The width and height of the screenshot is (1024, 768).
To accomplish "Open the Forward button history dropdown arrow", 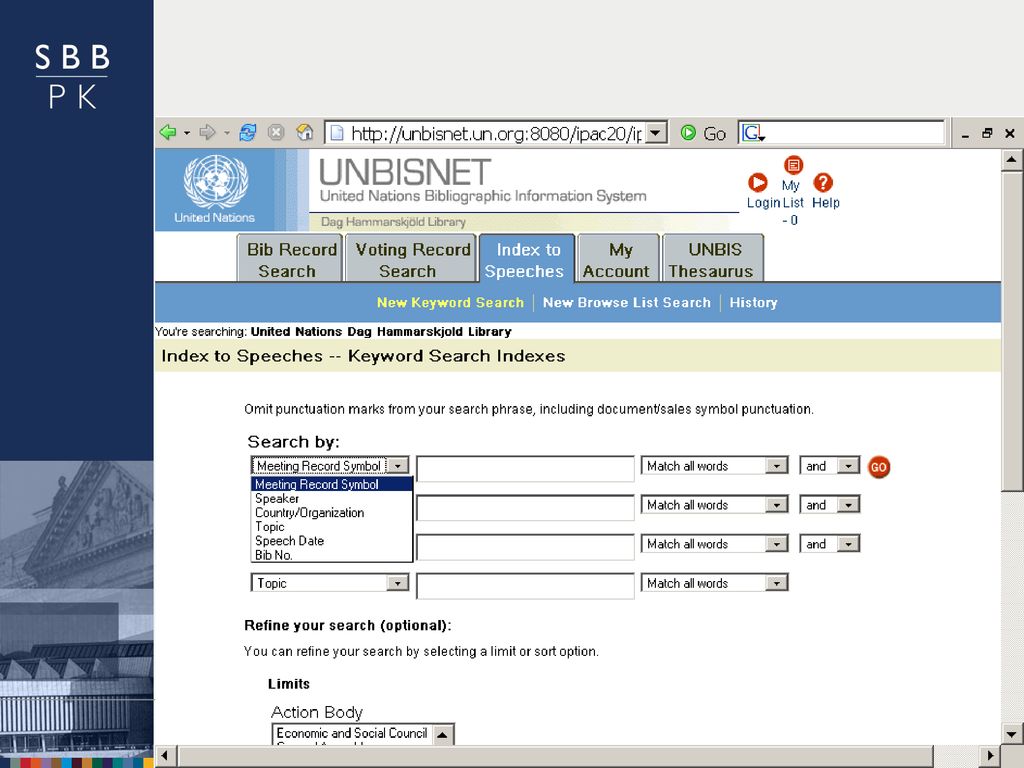I will tap(226, 133).
